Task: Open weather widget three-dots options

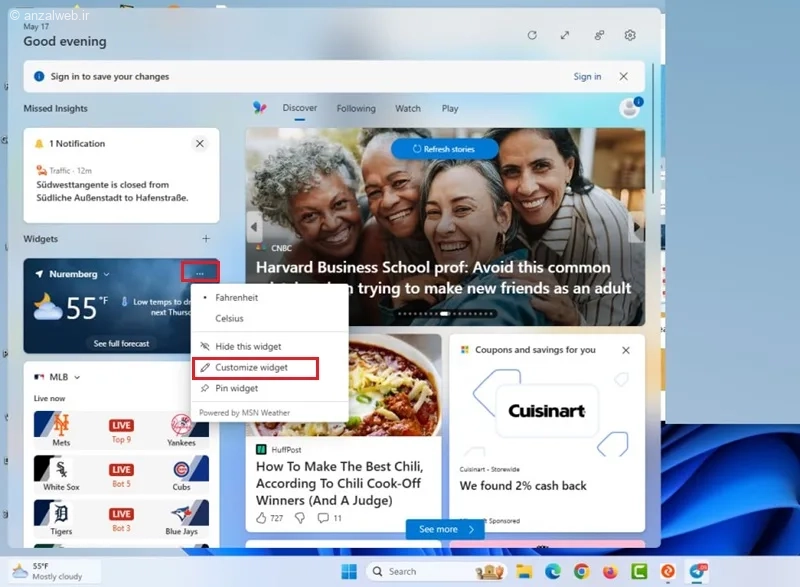Action: pyautogui.click(x=200, y=273)
